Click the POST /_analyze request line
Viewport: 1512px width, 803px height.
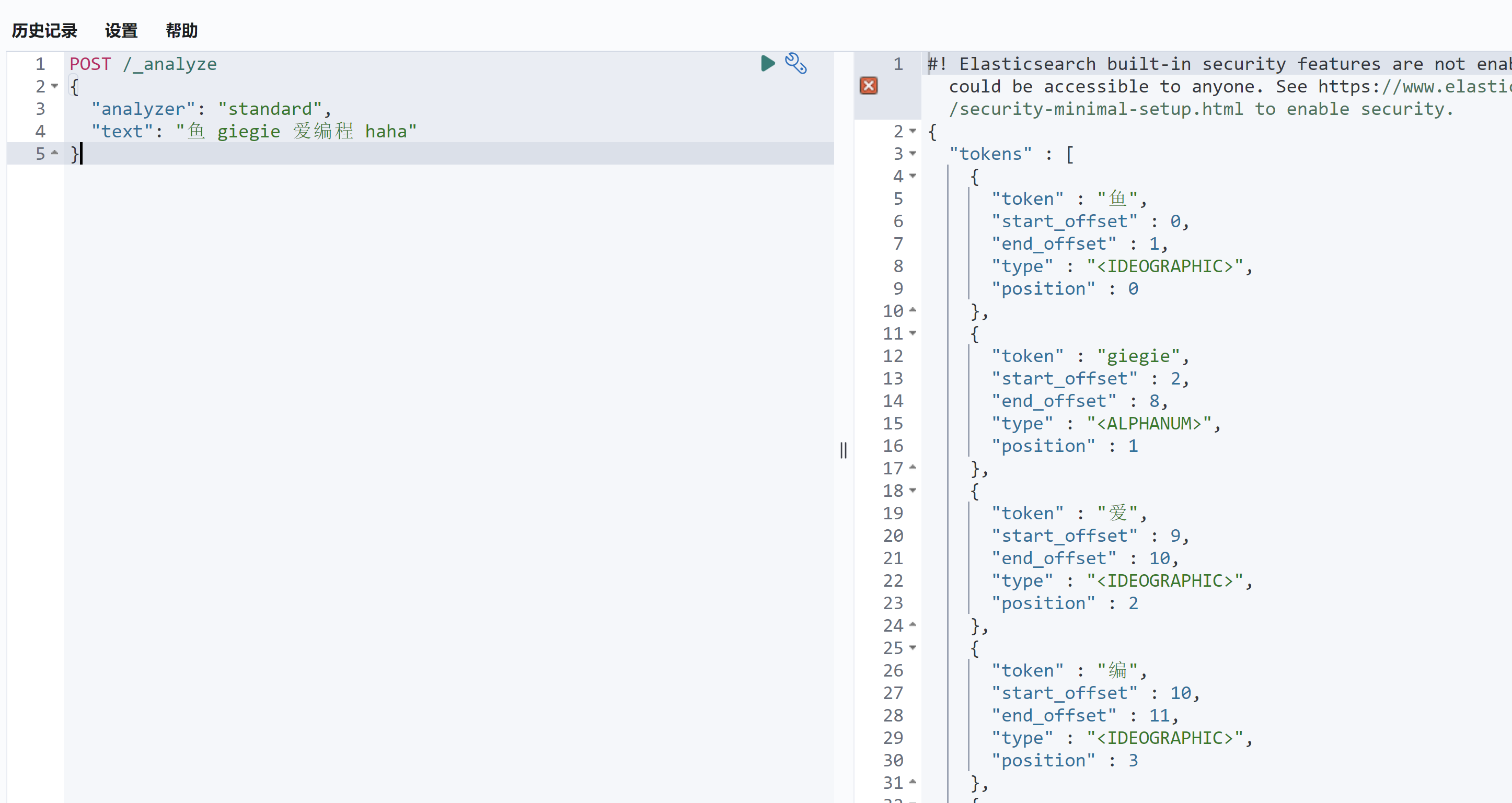click(143, 64)
